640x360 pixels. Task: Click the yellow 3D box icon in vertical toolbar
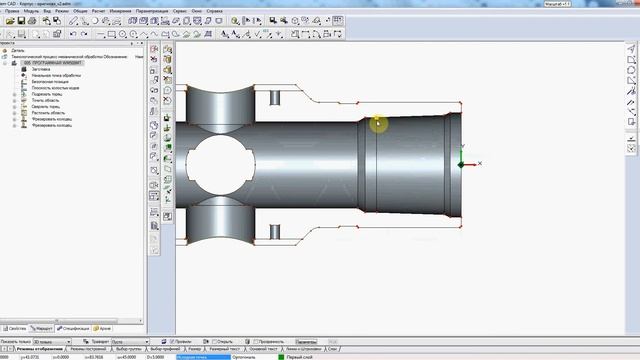167,60
